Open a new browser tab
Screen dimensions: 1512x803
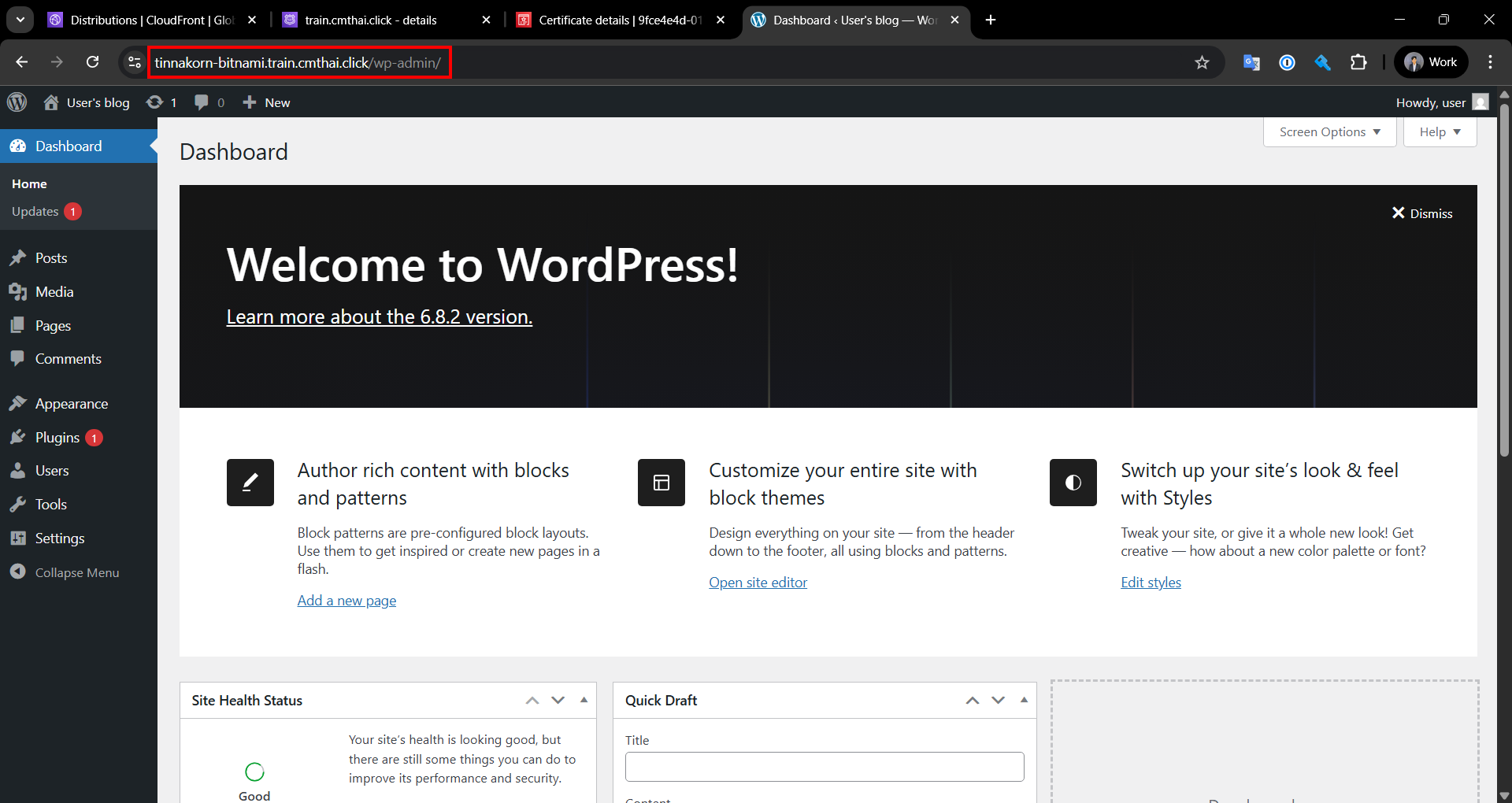tap(991, 20)
